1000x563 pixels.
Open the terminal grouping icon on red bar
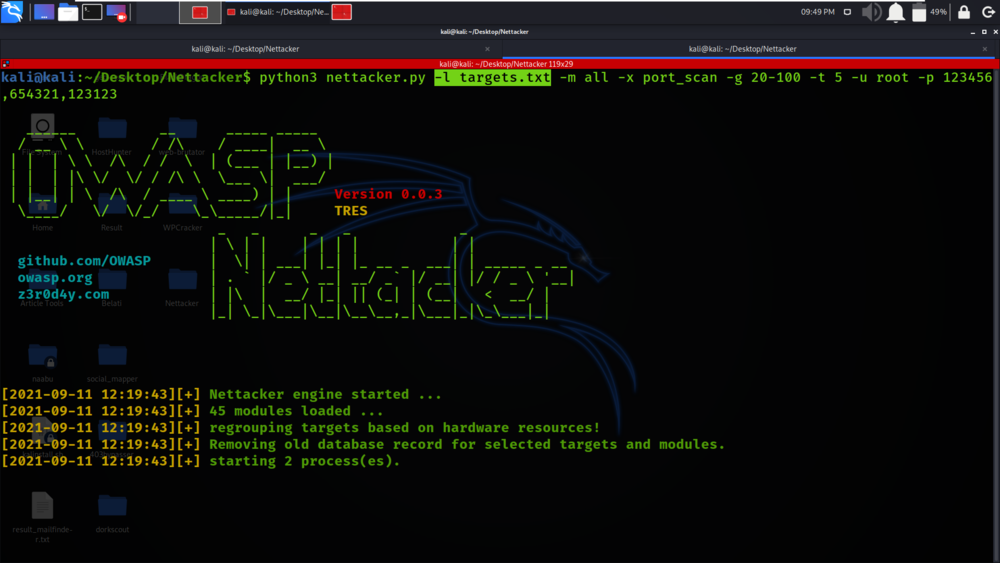pyautogui.click(x=5, y=64)
